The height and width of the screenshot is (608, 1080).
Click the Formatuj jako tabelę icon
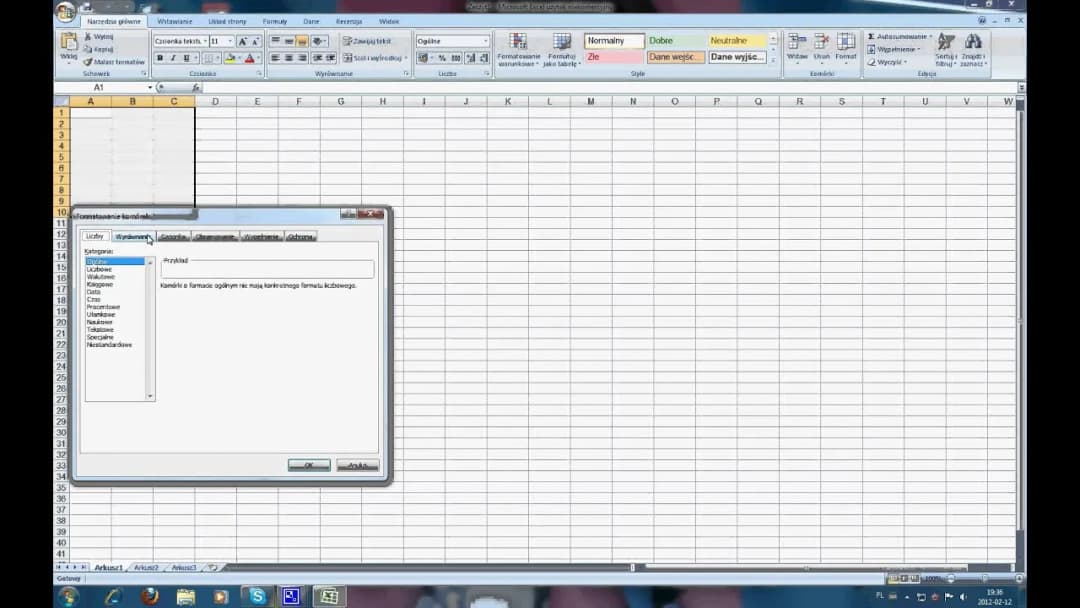point(562,46)
